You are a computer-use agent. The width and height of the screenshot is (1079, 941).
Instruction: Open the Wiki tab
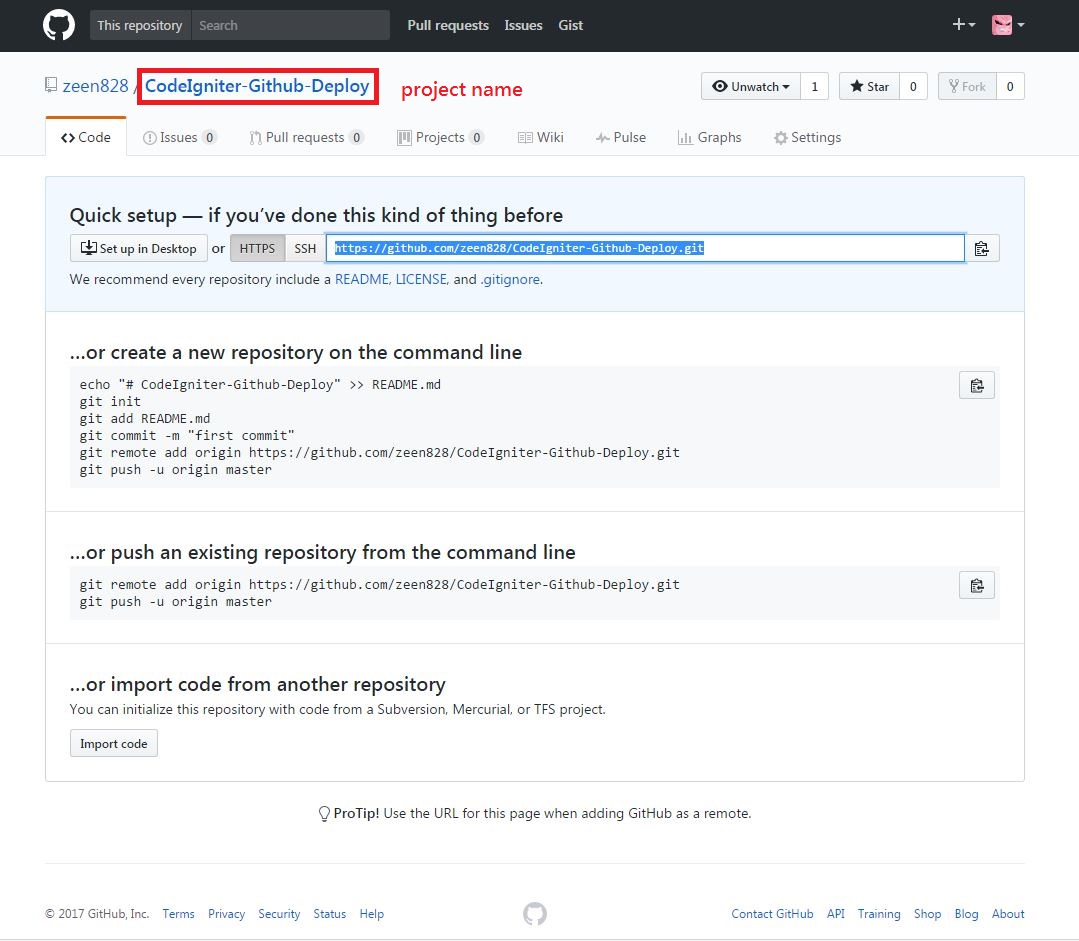point(540,137)
